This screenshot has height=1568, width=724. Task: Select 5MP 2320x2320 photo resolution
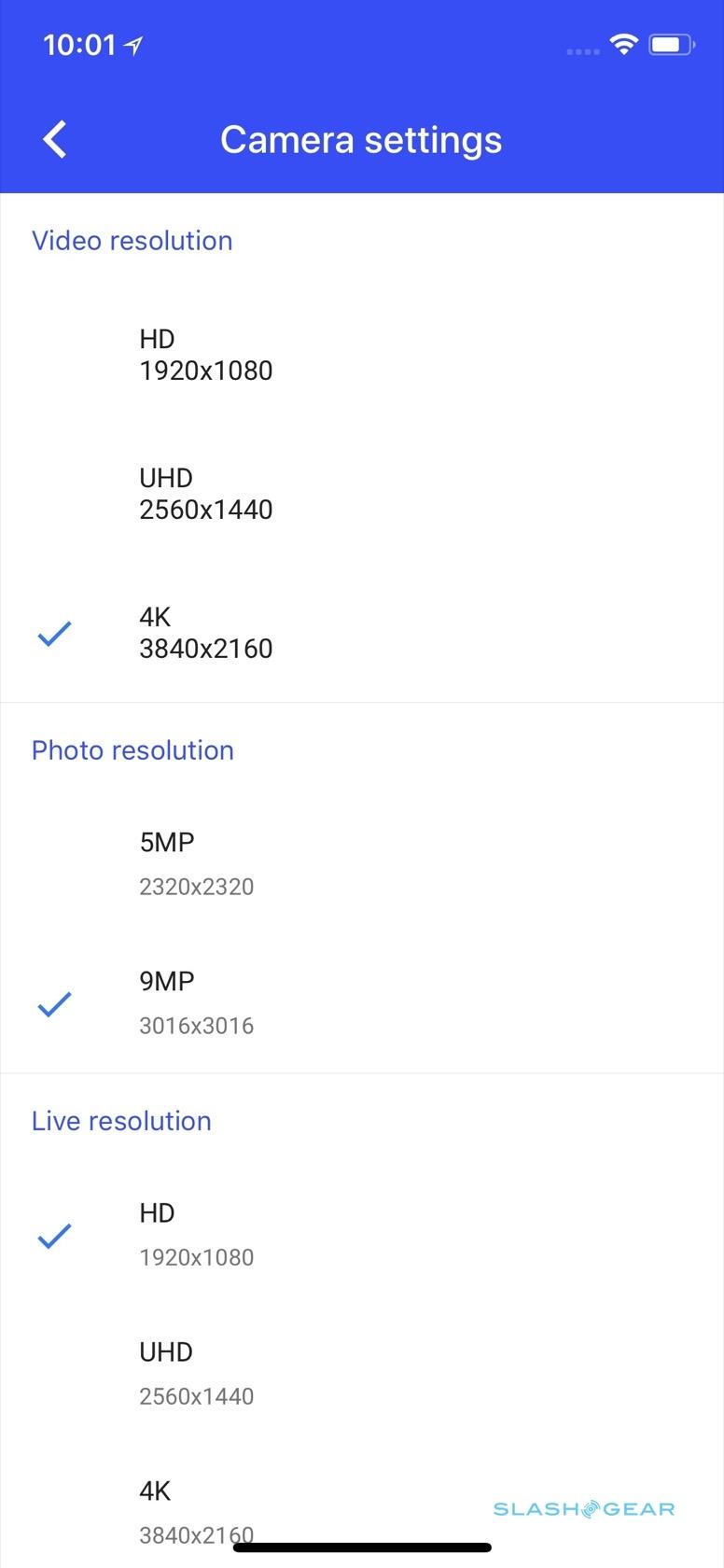point(197,863)
